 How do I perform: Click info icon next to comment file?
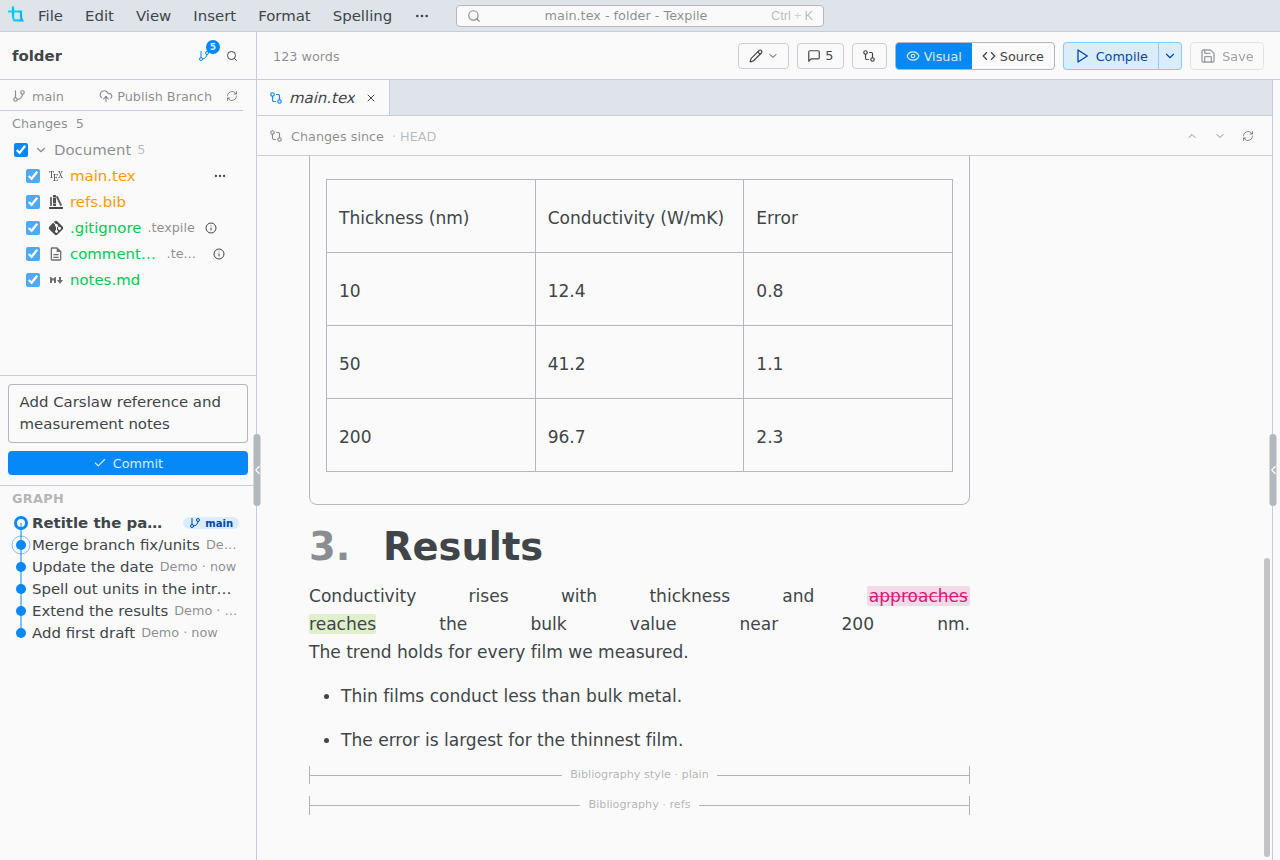click(219, 254)
